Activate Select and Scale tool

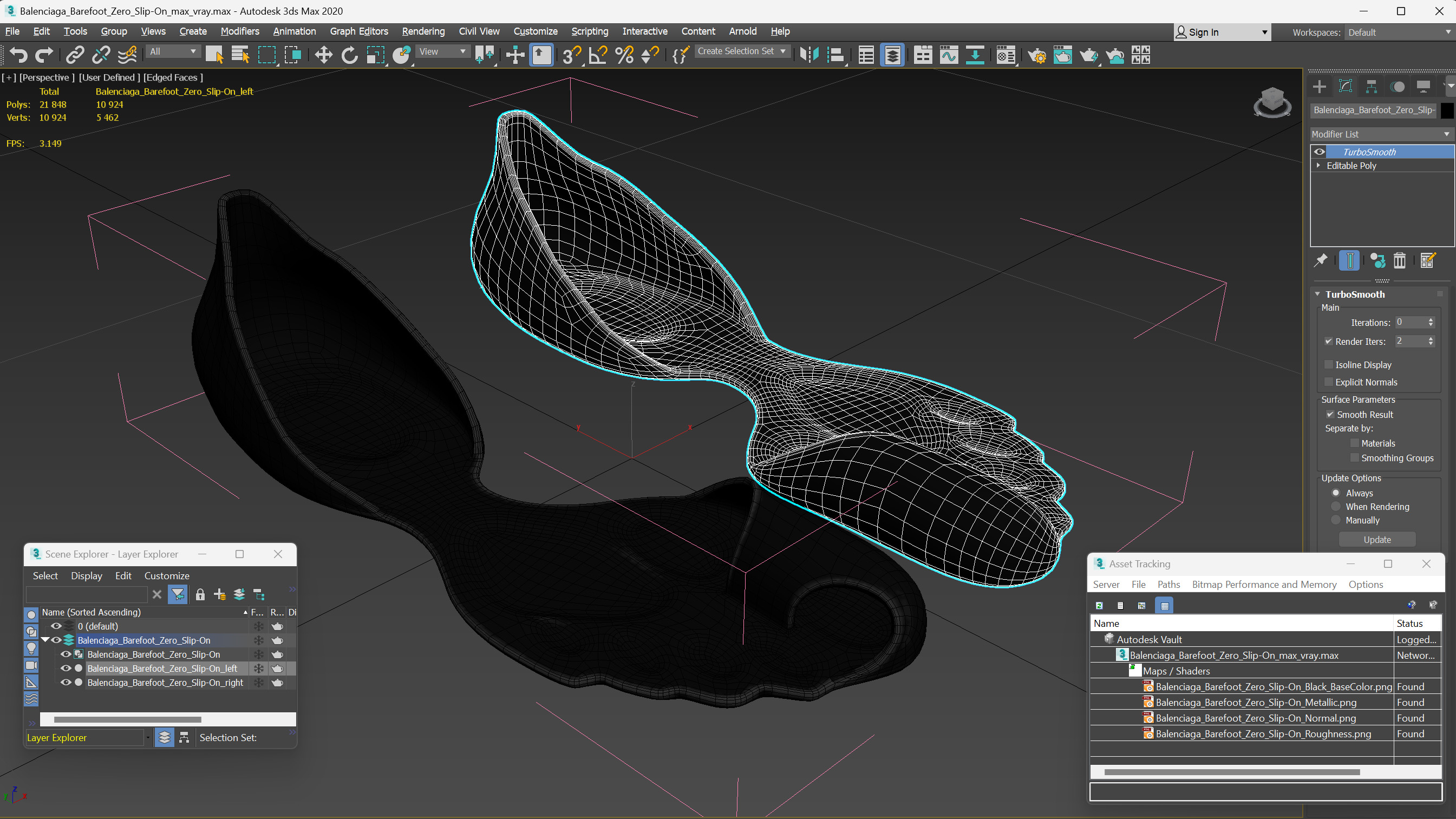coord(375,55)
